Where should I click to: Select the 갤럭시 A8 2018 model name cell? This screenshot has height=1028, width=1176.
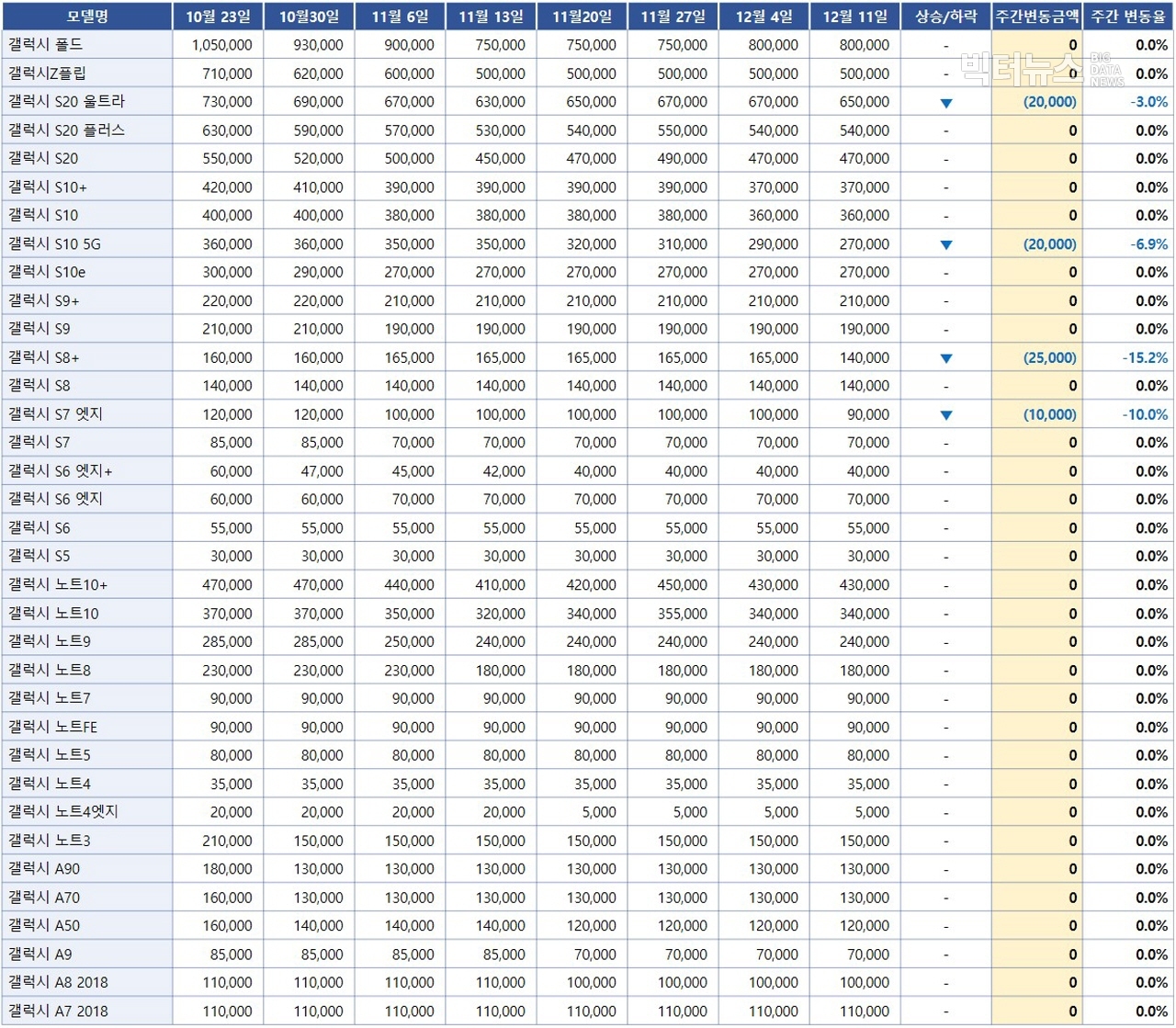pyautogui.click(x=86, y=983)
